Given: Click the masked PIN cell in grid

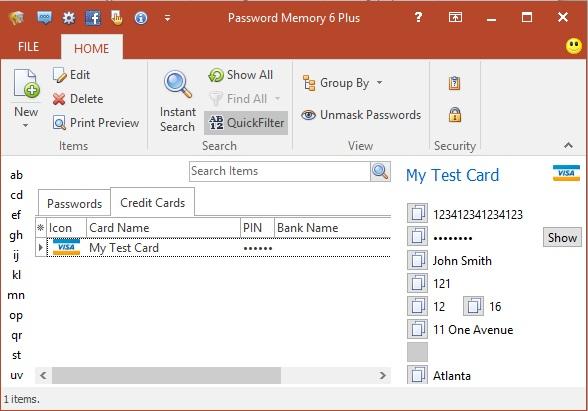Looking at the screenshot, I should [x=258, y=248].
